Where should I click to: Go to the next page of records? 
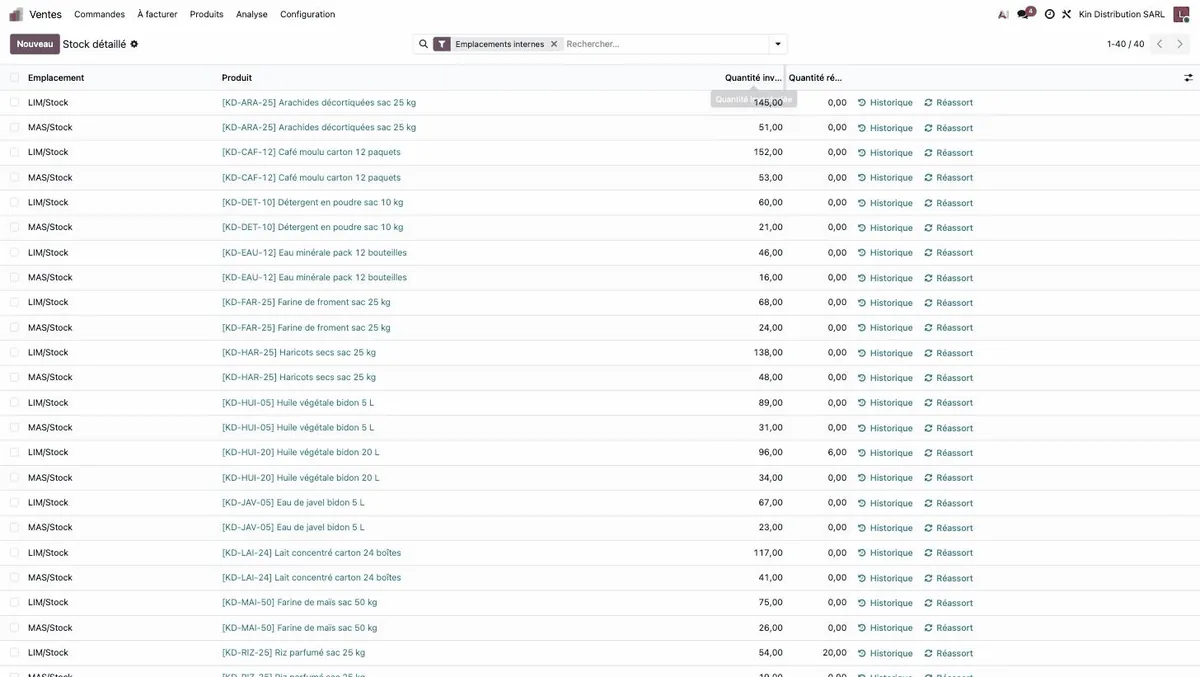(1180, 44)
